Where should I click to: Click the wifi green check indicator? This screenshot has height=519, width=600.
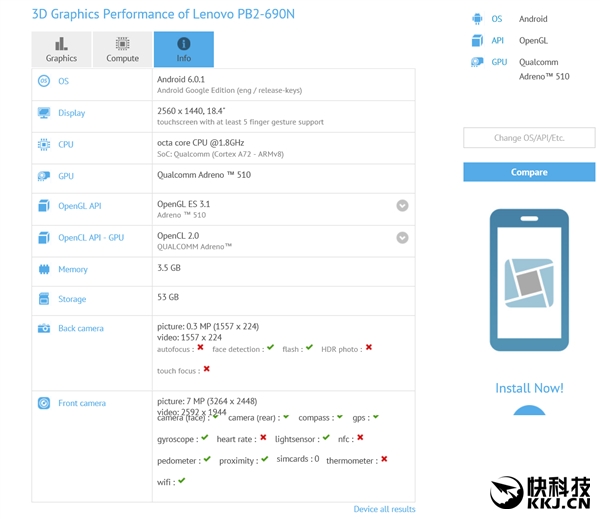(x=182, y=481)
